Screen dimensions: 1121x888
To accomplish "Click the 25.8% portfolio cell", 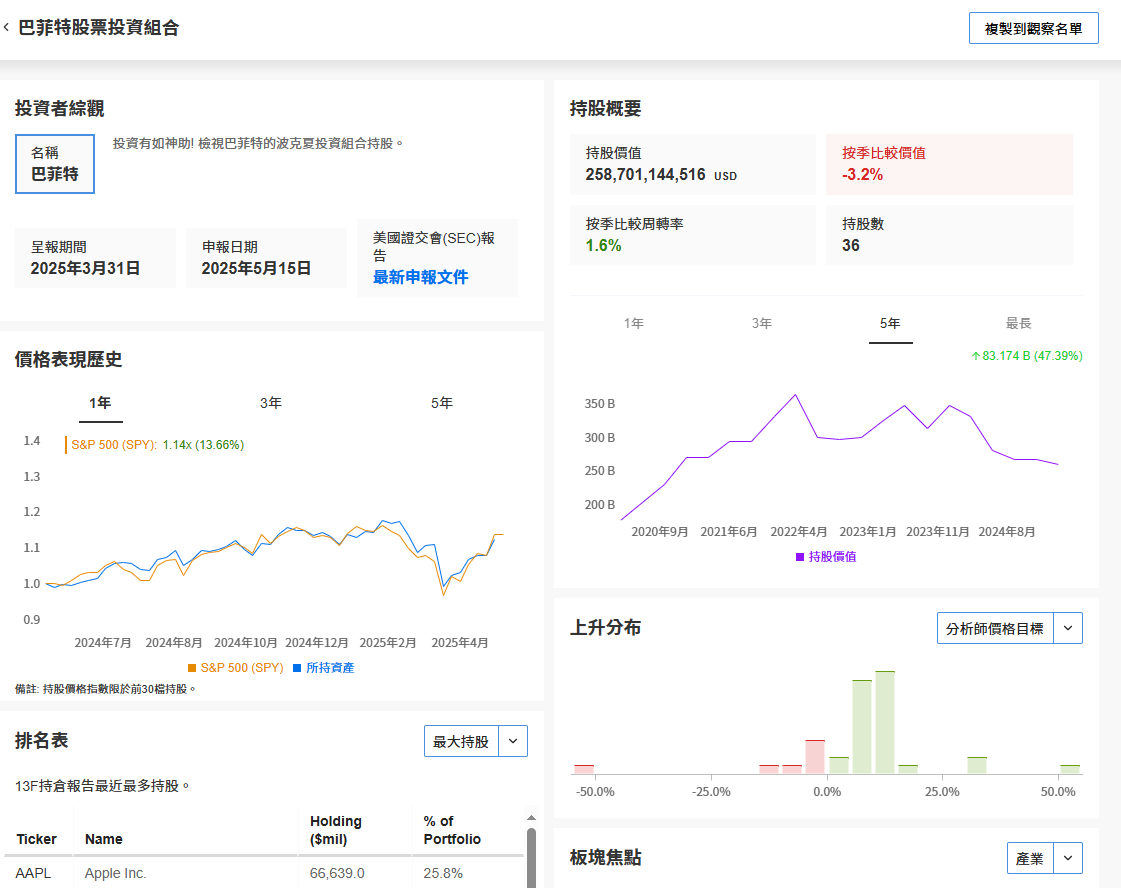I will [x=443, y=874].
